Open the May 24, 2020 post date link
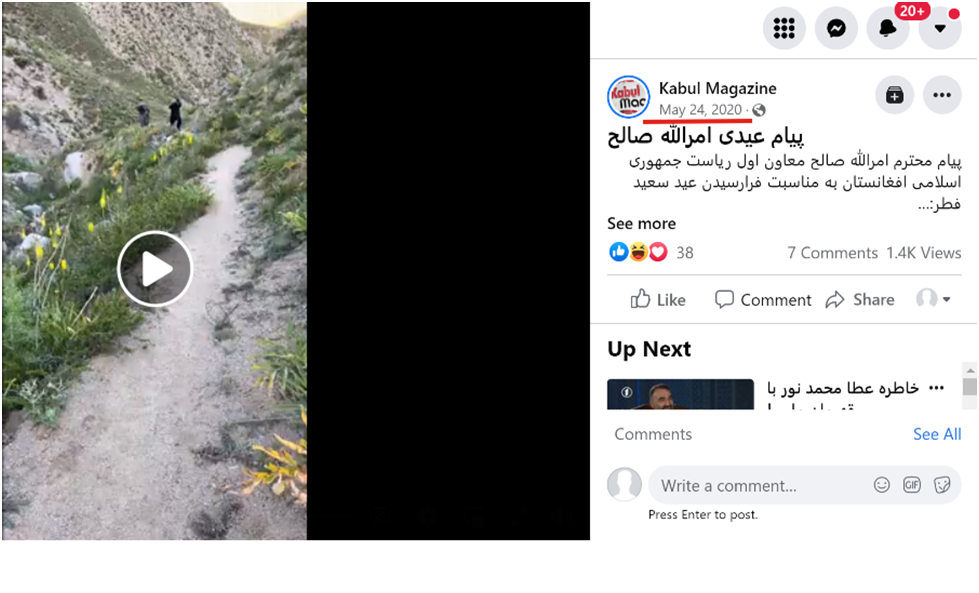Viewport: 979px width, 593px height. (700, 110)
